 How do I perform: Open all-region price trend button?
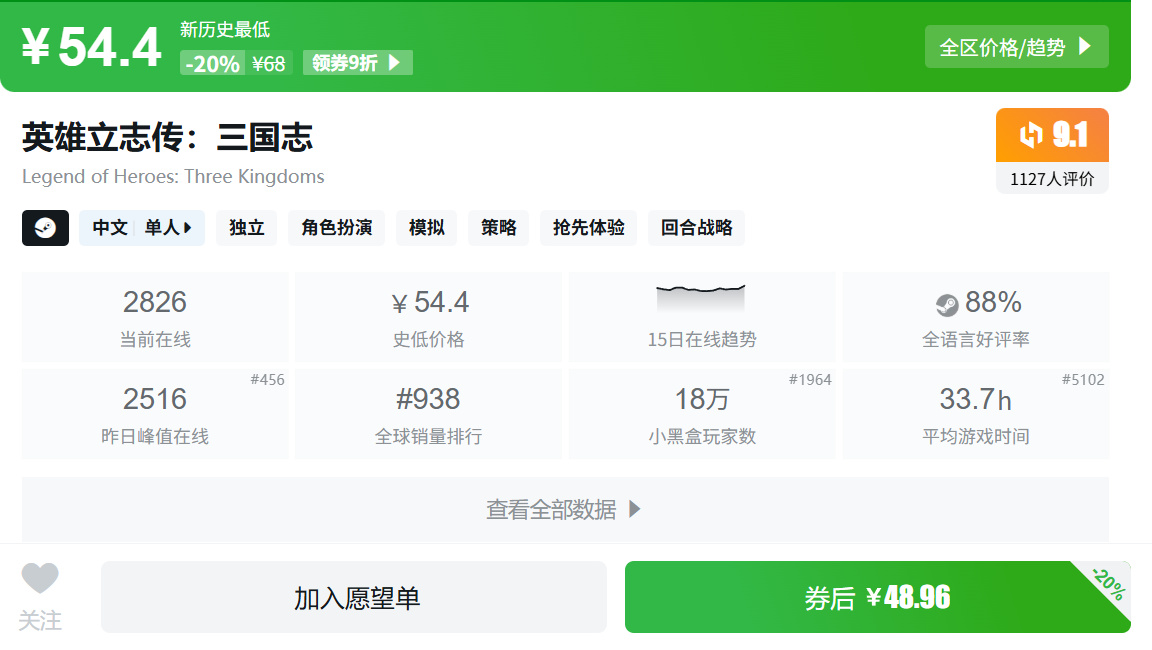1017,47
